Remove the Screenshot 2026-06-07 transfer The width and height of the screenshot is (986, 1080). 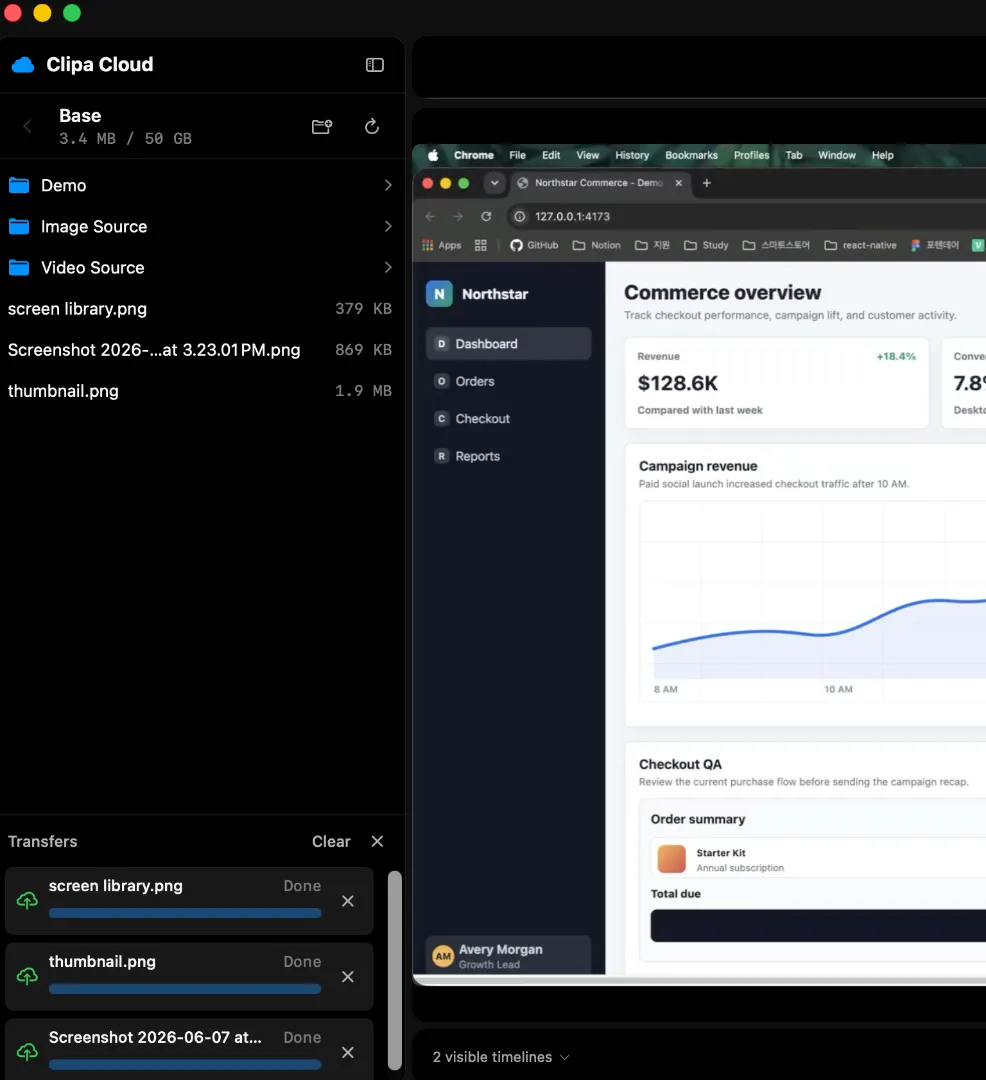348,1052
